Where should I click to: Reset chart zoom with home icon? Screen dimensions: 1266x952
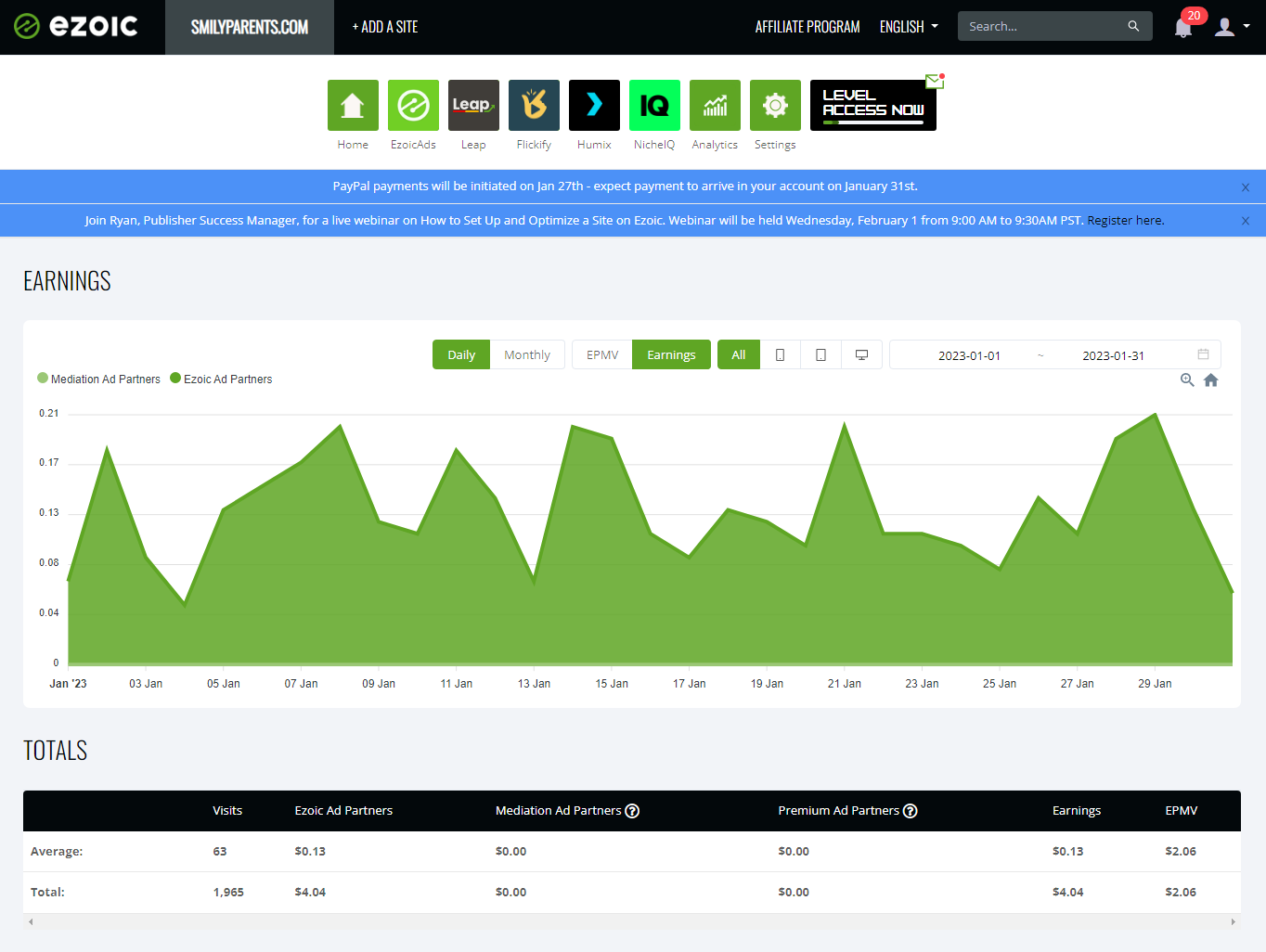point(1211,380)
